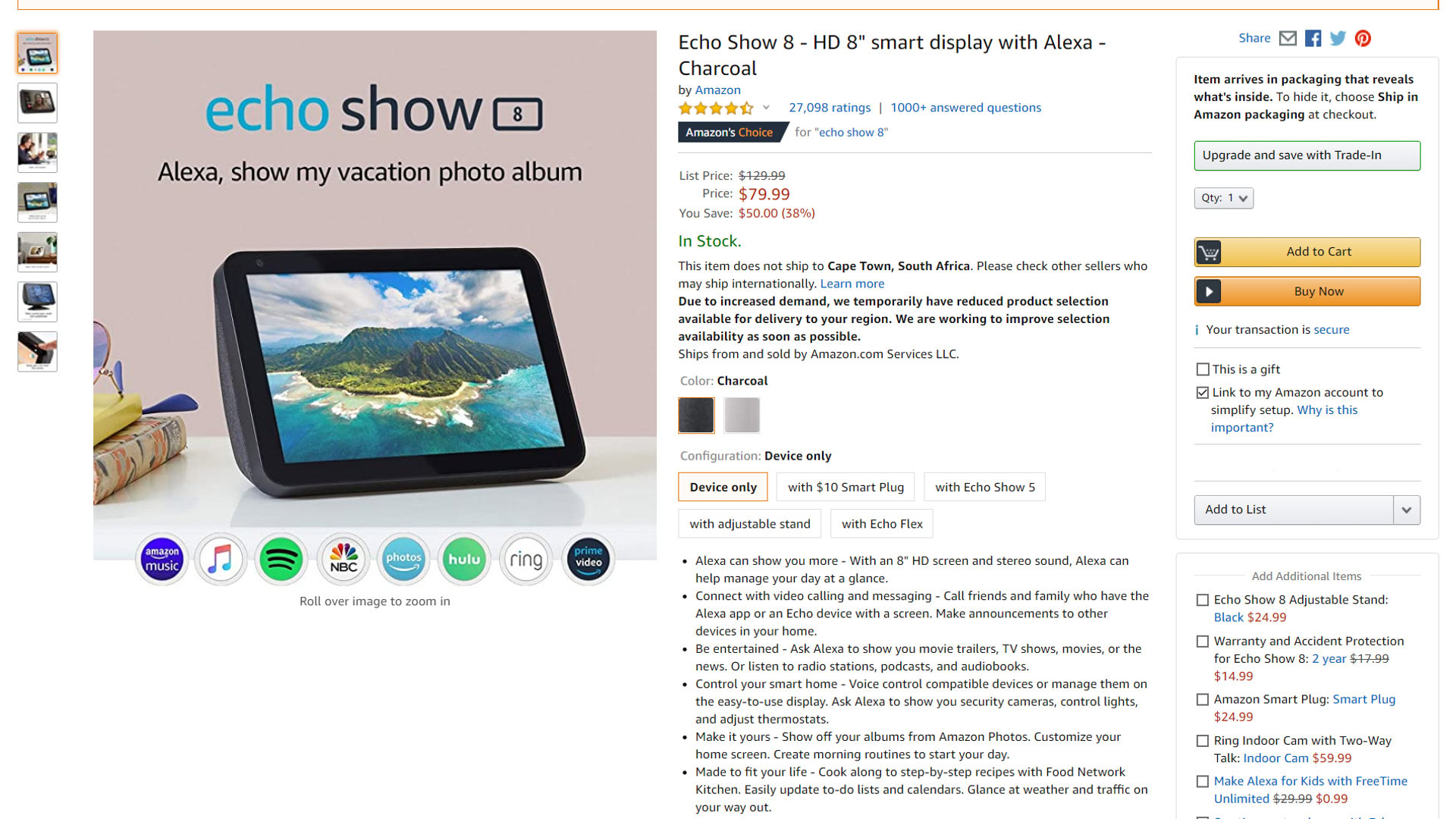1456x819 pixels.
Task: Select with $10 Smart Plug configuration
Action: point(846,487)
